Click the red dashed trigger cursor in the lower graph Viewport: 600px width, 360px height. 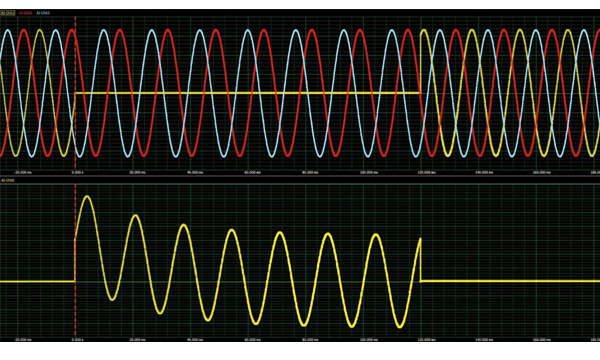click(x=75, y=260)
